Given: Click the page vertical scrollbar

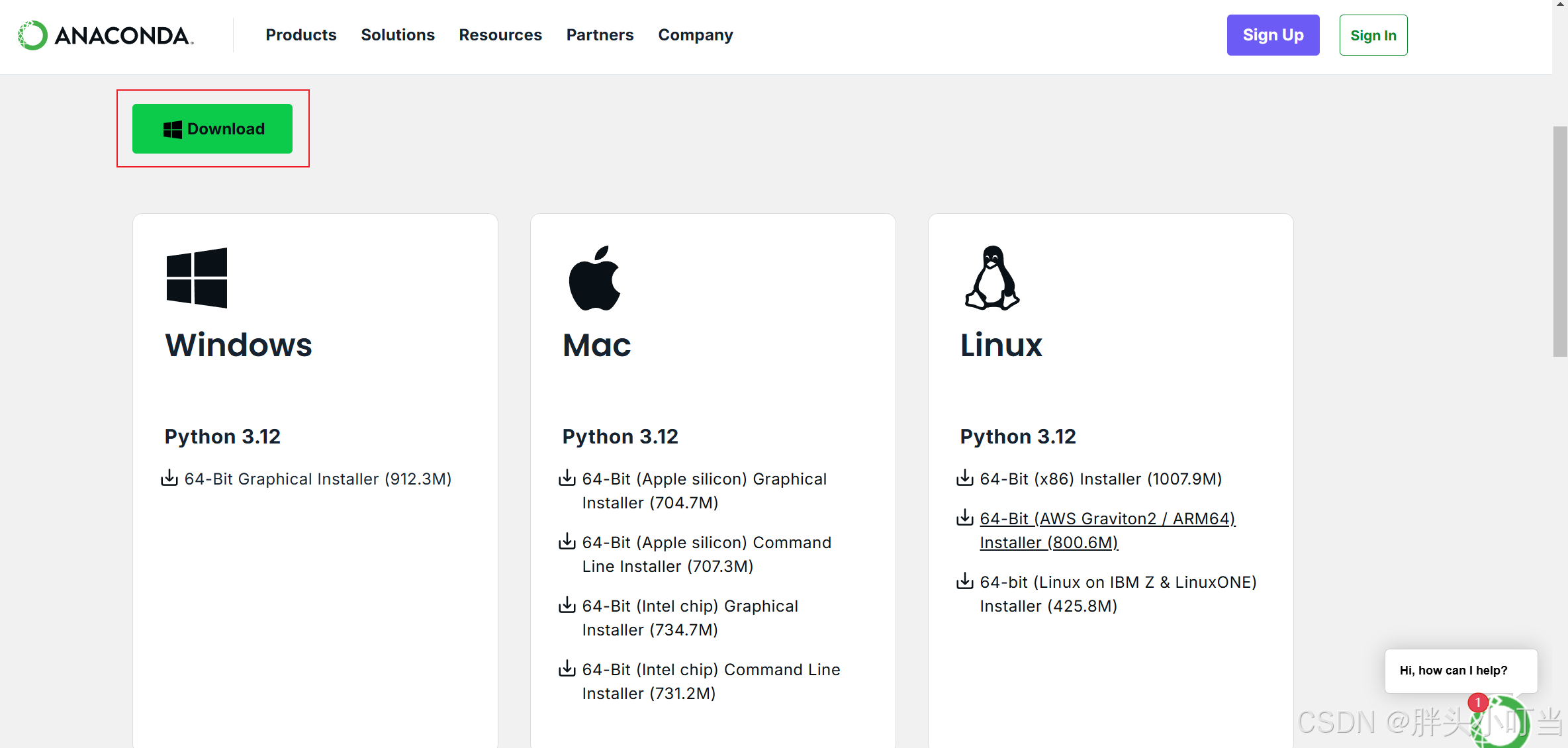Looking at the screenshot, I should [x=1560, y=242].
